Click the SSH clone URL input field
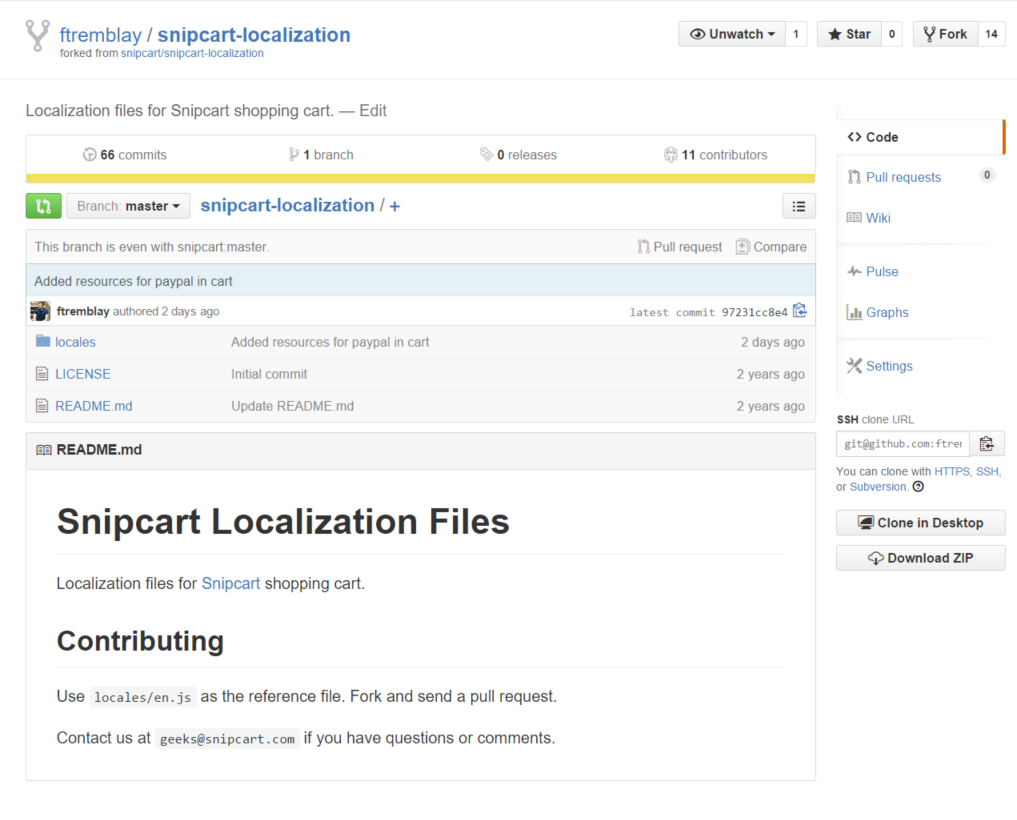The height and width of the screenshot is (820, 1017). (x=903, y=444)
